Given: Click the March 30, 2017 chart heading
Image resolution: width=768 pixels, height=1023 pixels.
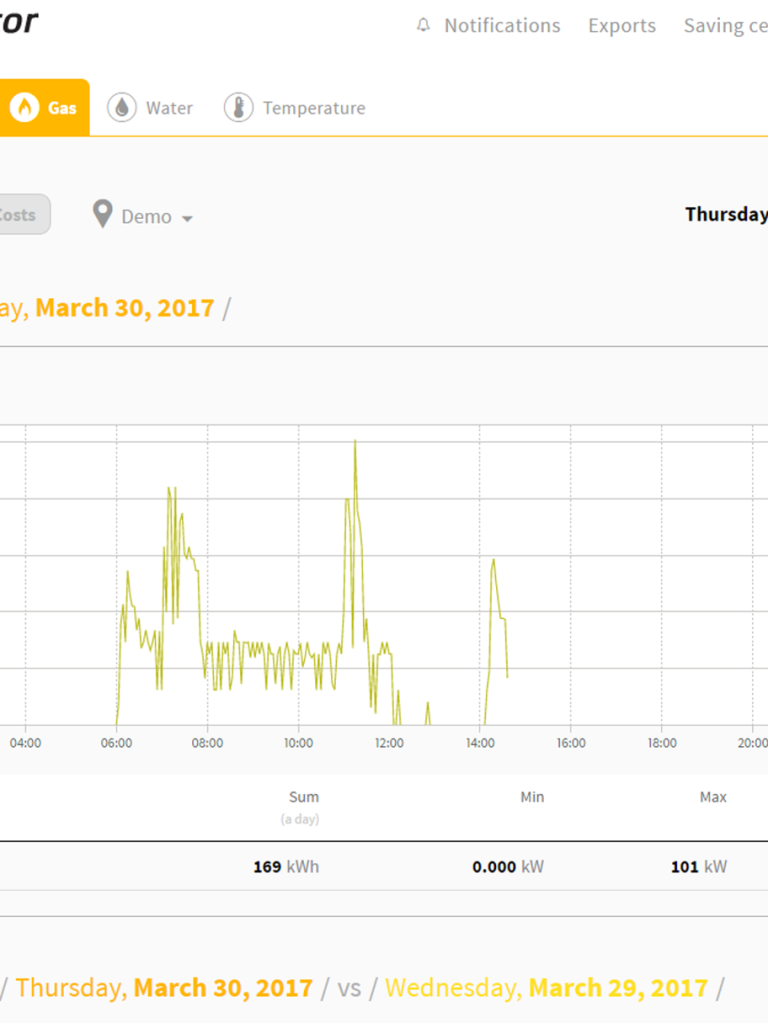Looking at the screenshot, I should click(x=124, y=307).
